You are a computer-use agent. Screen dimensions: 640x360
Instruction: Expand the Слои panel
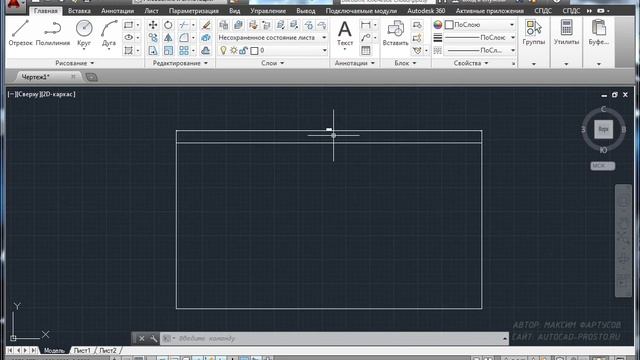(x=273, y=63)
